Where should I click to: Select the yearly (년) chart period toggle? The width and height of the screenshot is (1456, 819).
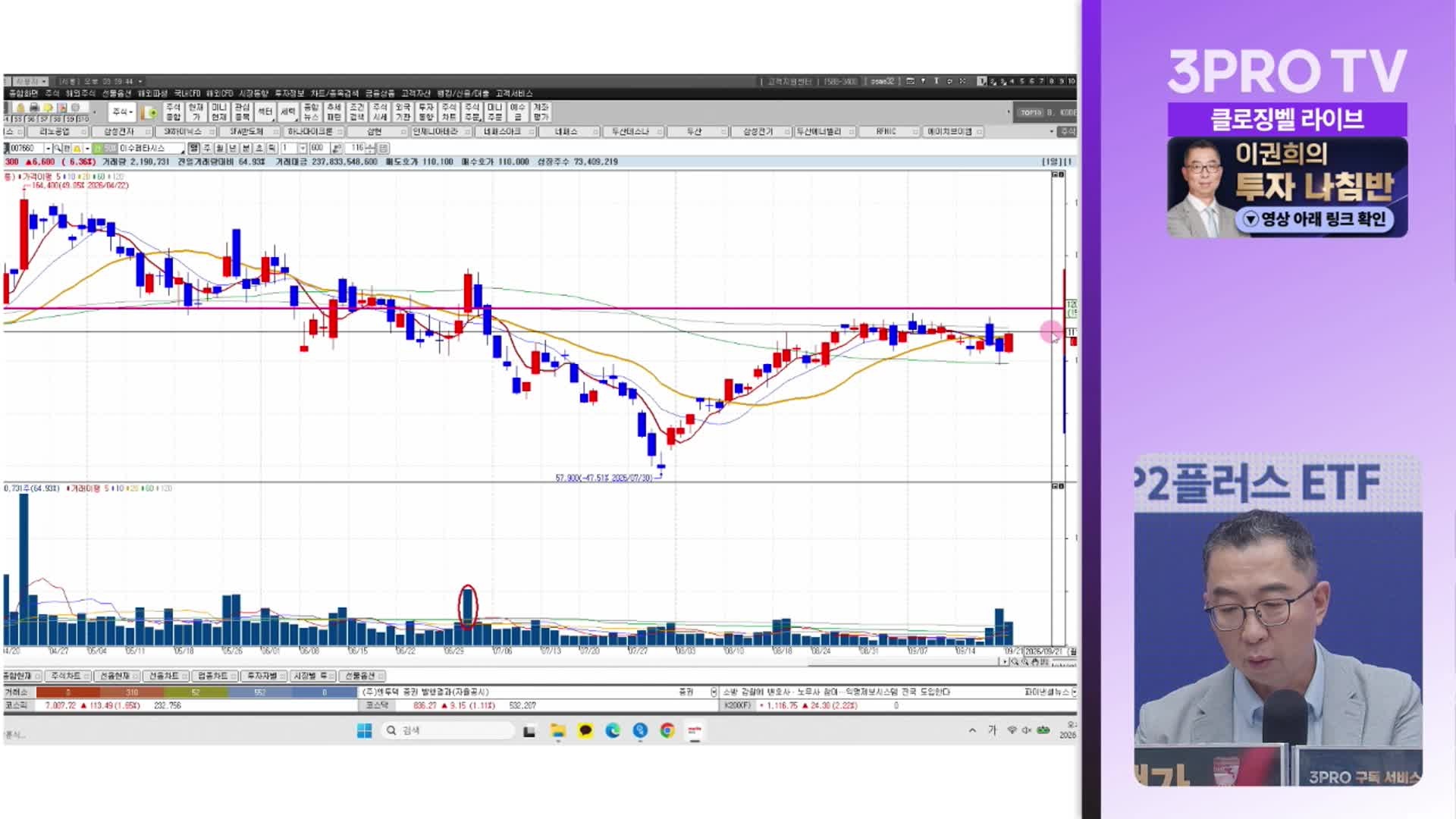232,148
